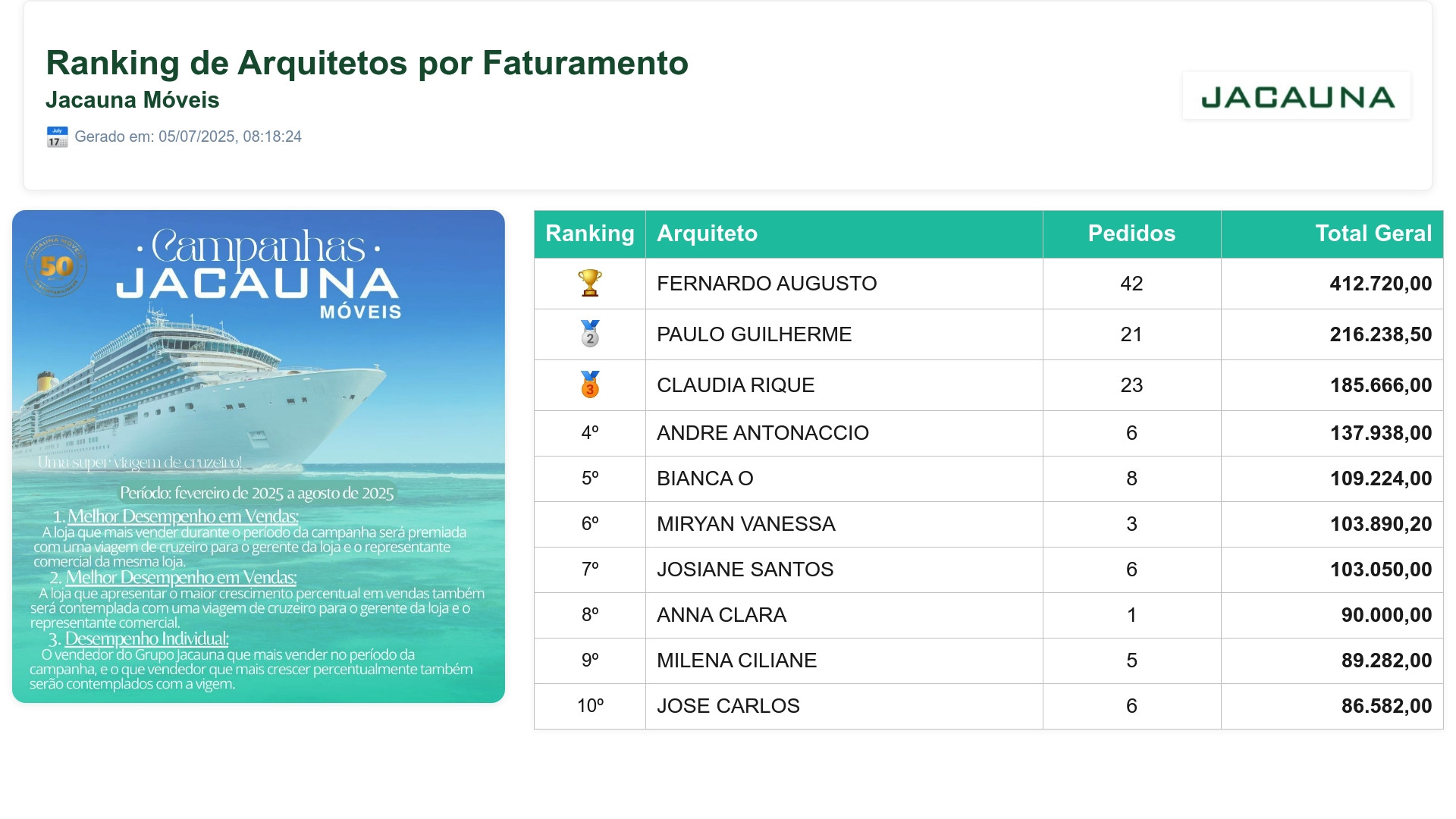Select the CLAUDIA RIQUE entry
1456x819 pixels.
click(x=736, y=385)
